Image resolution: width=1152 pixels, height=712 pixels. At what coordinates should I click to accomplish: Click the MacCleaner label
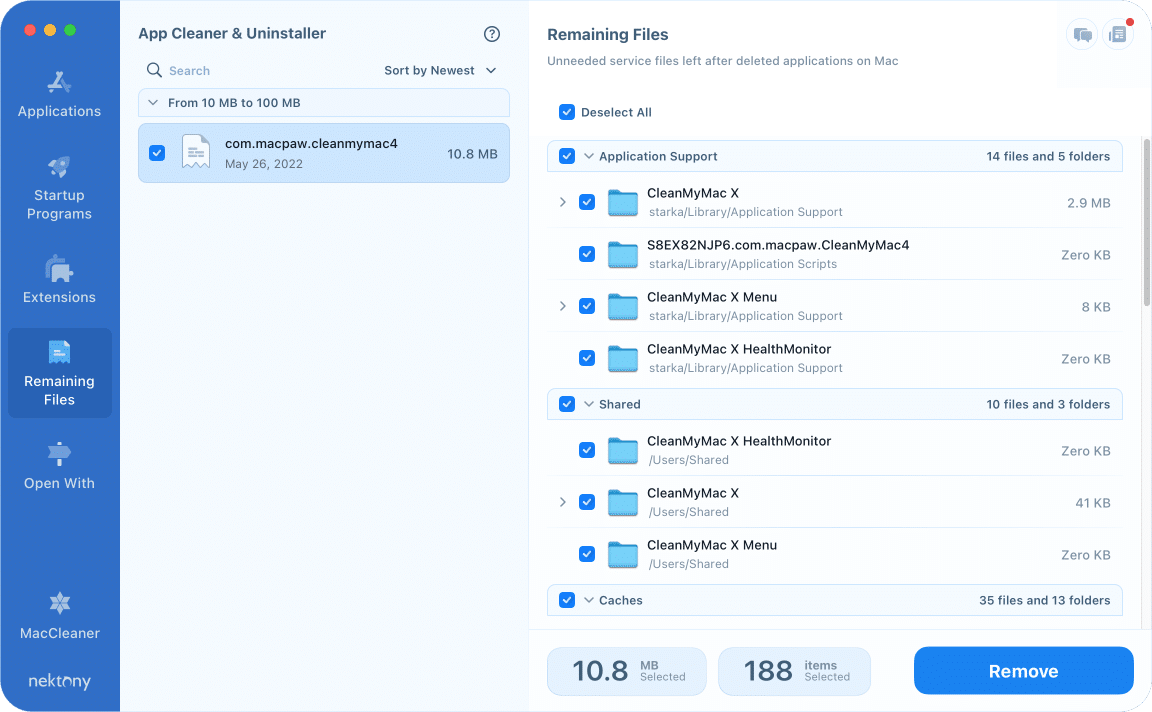[60, 633]
